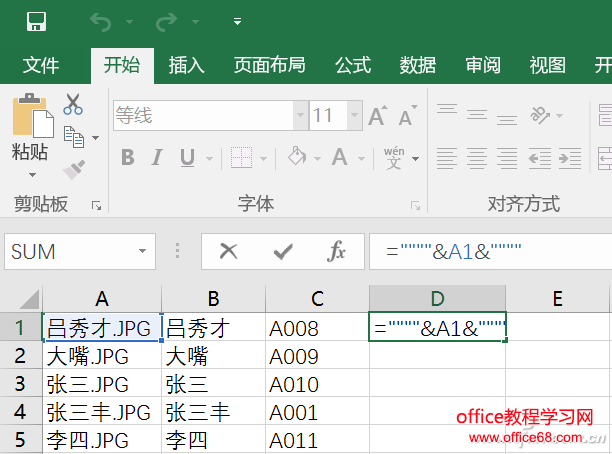The width and height of the screenshot is (612, 454).
Task: Click the 粘贴 paste clipboard icon
Action: pyautogui.click(x=33, y=116)
